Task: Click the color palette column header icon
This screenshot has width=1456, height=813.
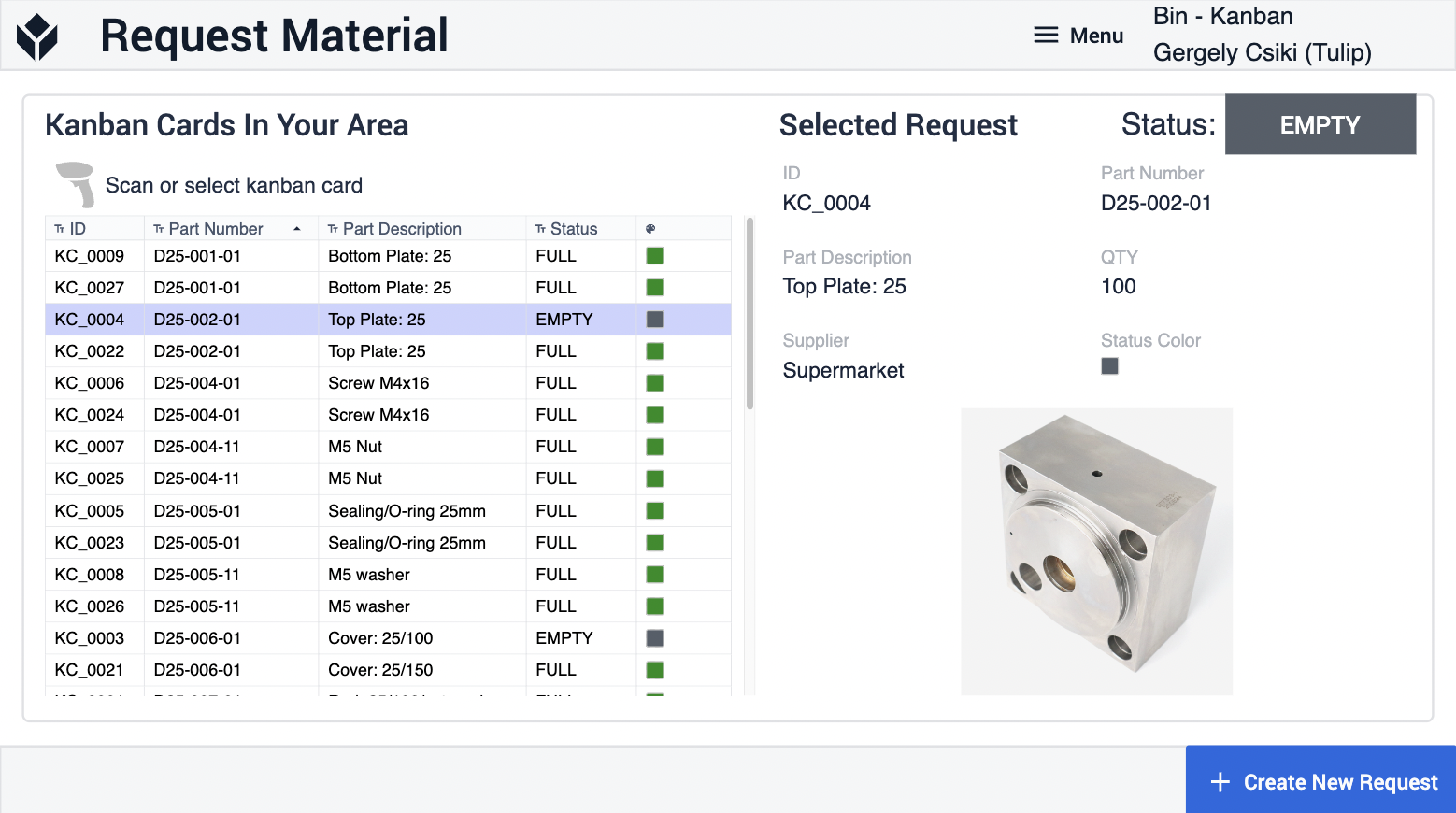Action: 650,229
